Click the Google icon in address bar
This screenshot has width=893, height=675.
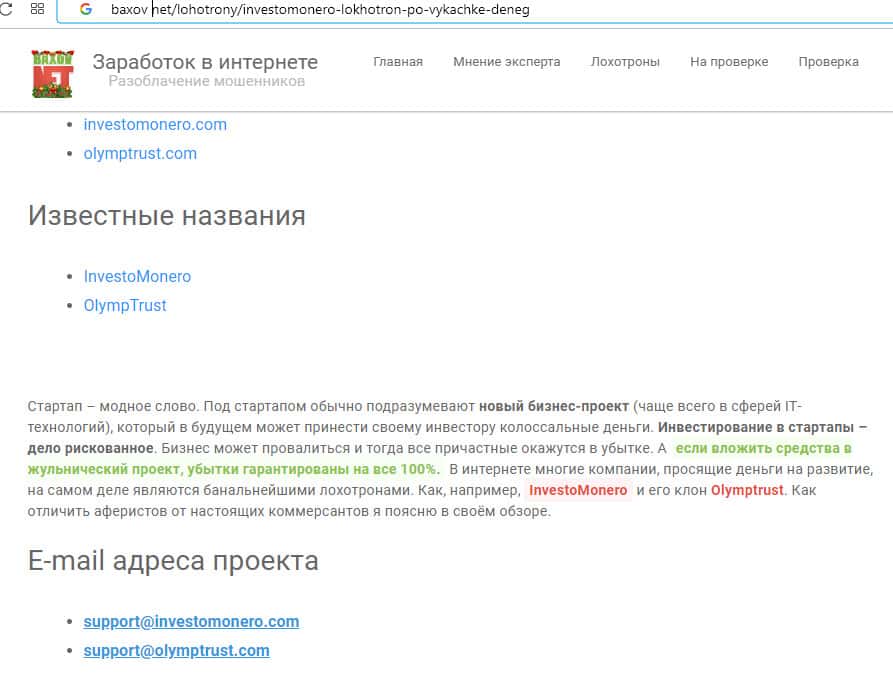click(x=86, y=9)
